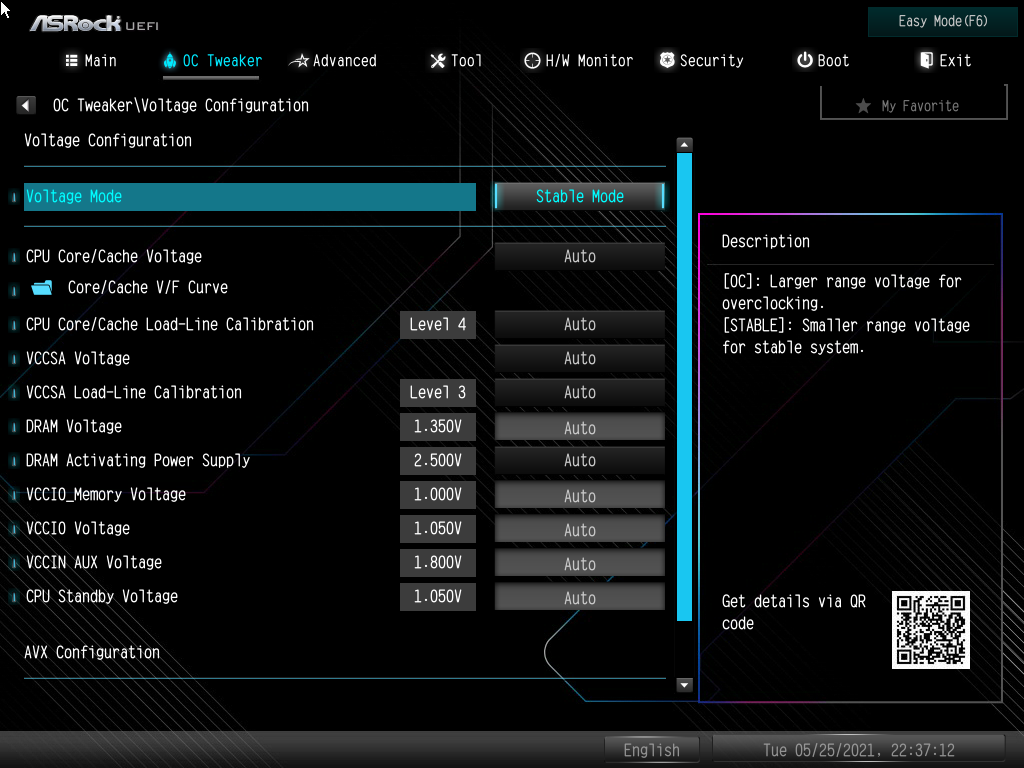Screen dimensions: 1024x768
Task: Click the back arrow beside the breadcrumb
Action: 25,104
